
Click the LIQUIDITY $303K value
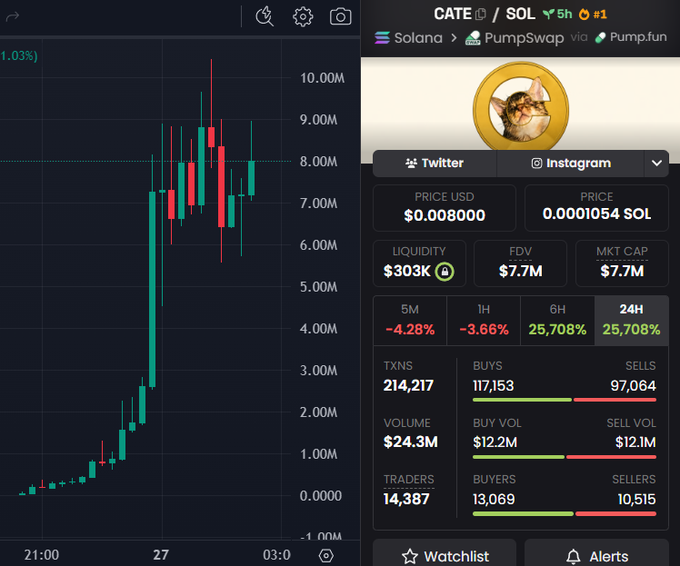pyautogui.click(x=407, y=271)
